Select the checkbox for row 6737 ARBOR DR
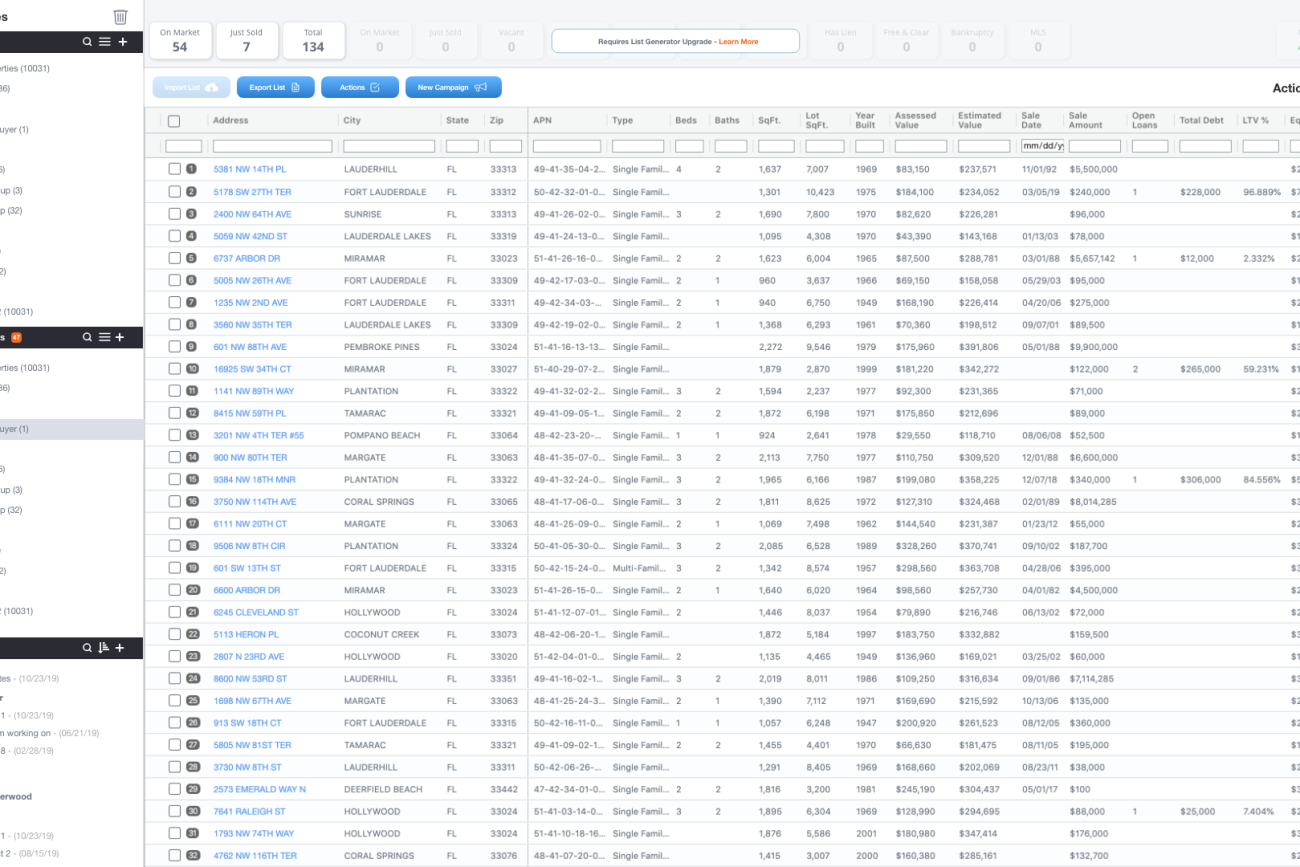 174,258
